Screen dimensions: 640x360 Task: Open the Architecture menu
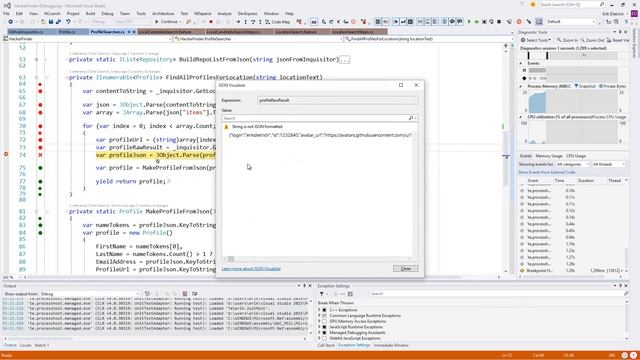point(163,13)
